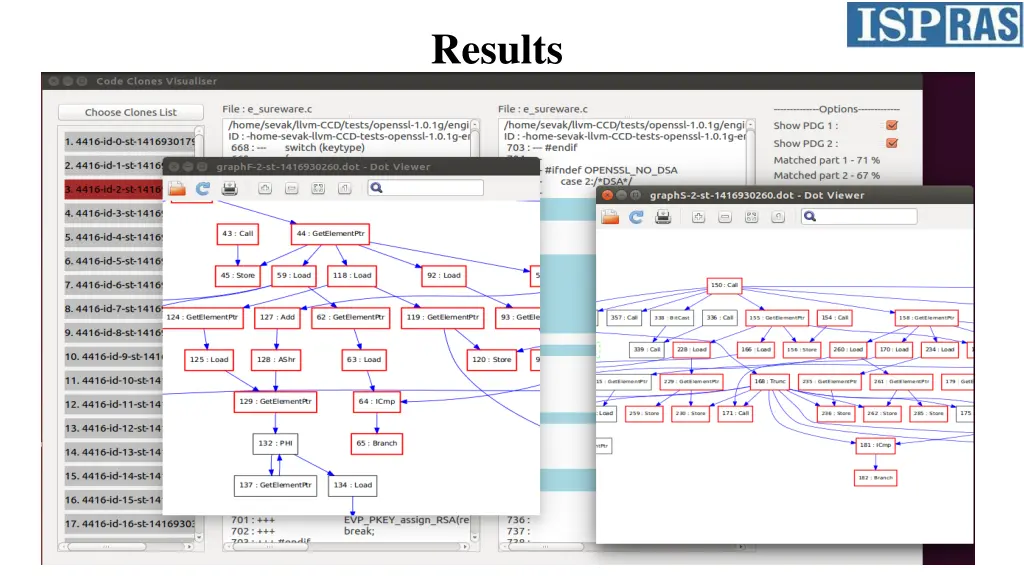
Task: Zoom in on graphS Dot Viewer
Action: [698, 217]
